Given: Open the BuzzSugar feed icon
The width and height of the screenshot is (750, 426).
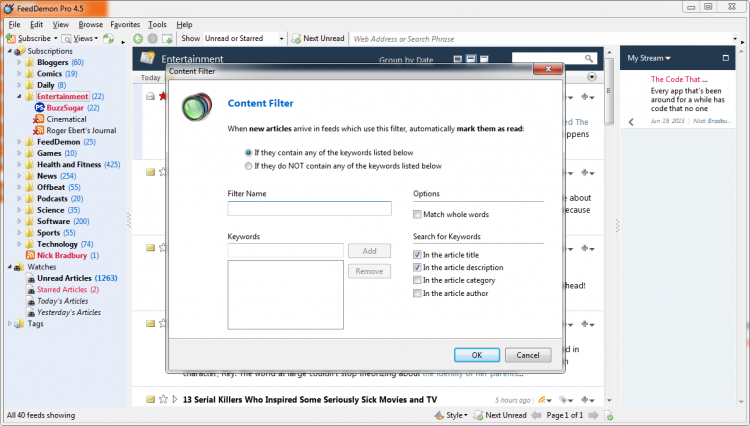Looking at the screenshot, I should point(40,108).
